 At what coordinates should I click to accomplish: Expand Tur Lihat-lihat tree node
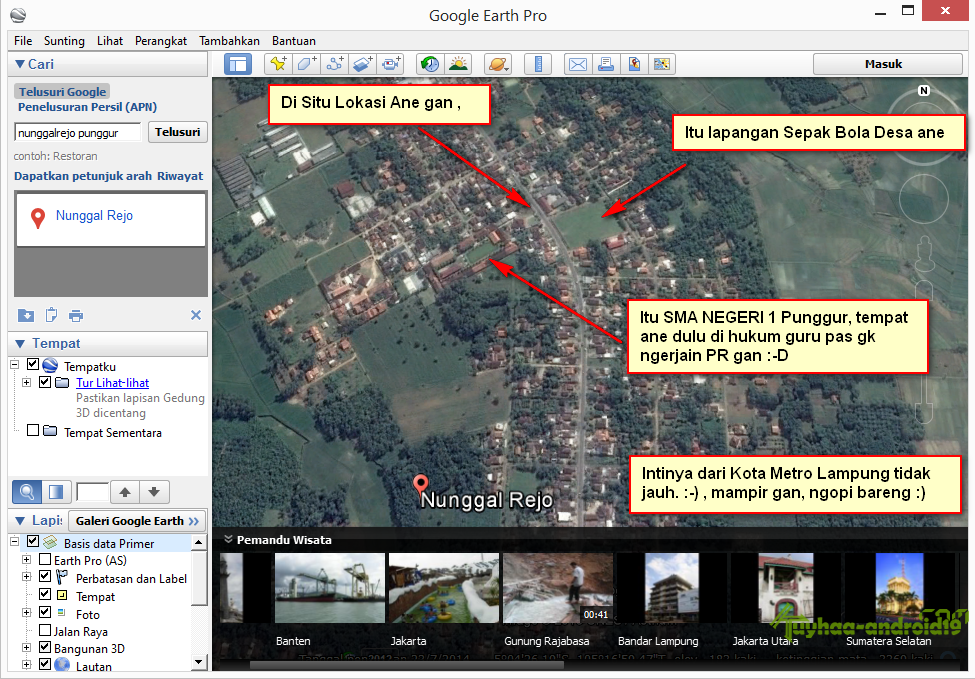click(27, 382)
